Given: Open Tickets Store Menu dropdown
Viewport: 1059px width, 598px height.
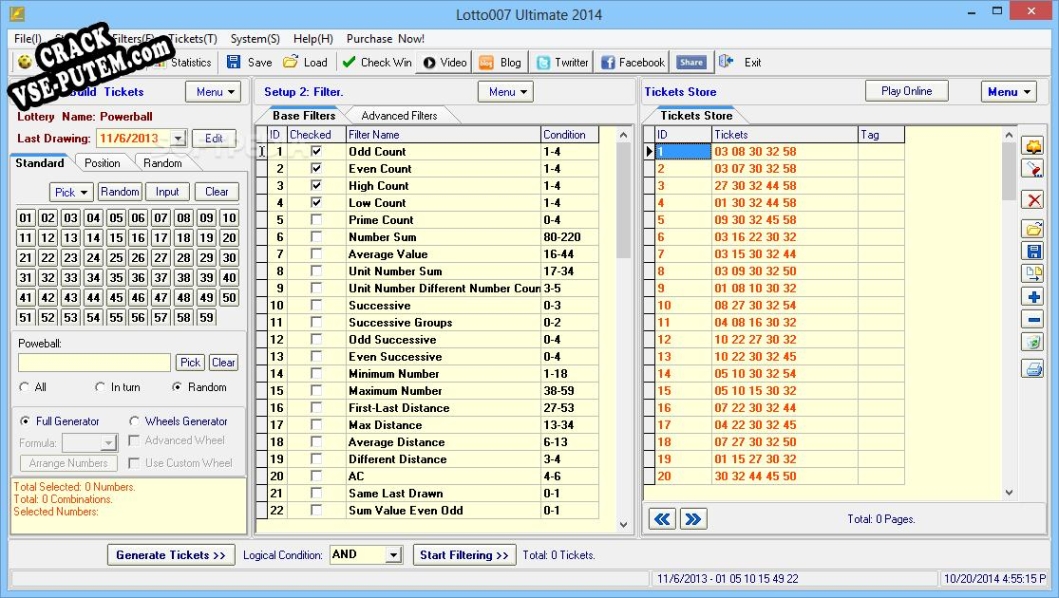Looking at the screenshot, I should coord(1009,92).
